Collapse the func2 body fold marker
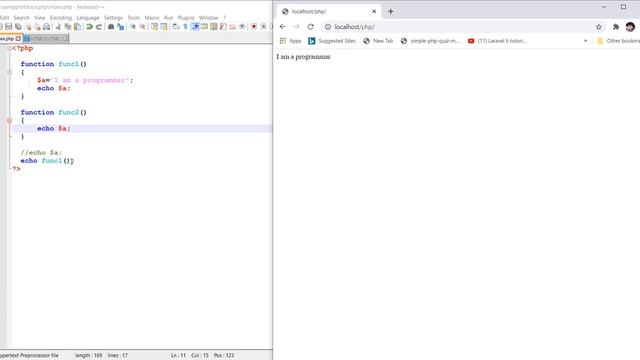Viewport: 640px width, 360px height. pos(9,120)
